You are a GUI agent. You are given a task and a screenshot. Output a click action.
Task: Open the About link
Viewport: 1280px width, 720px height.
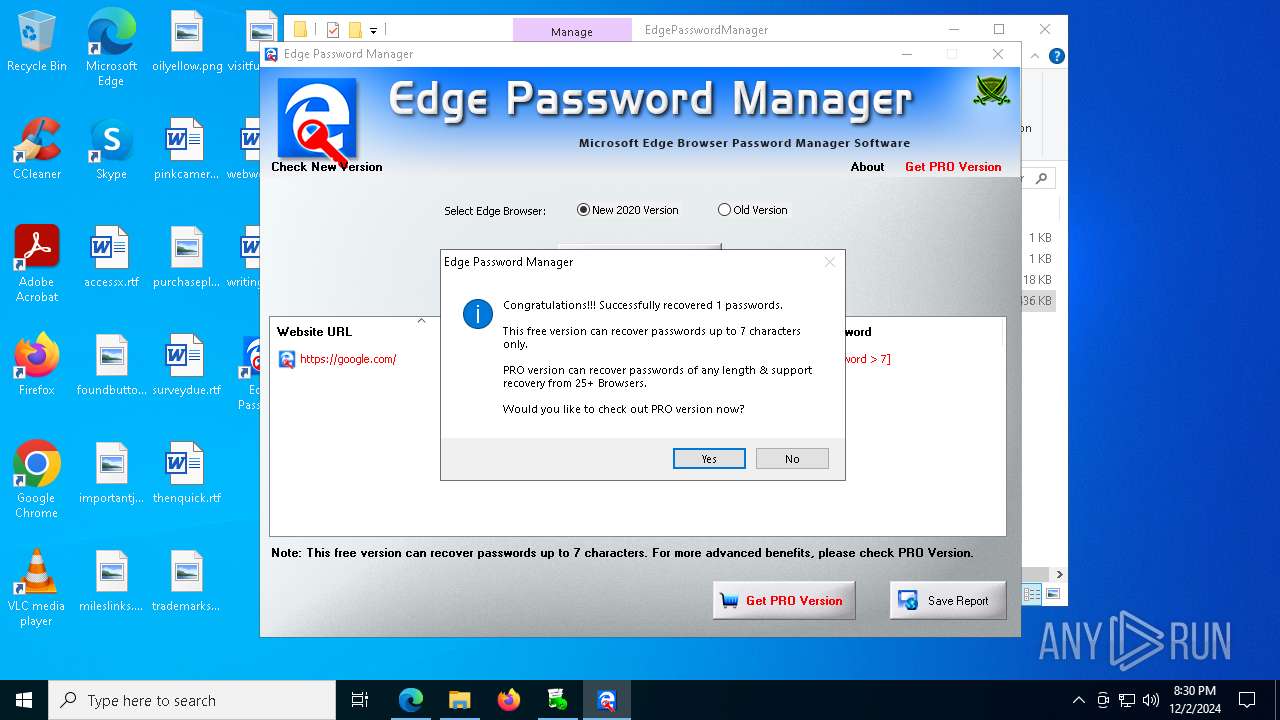pyautogui.click(x=867, y=167)
